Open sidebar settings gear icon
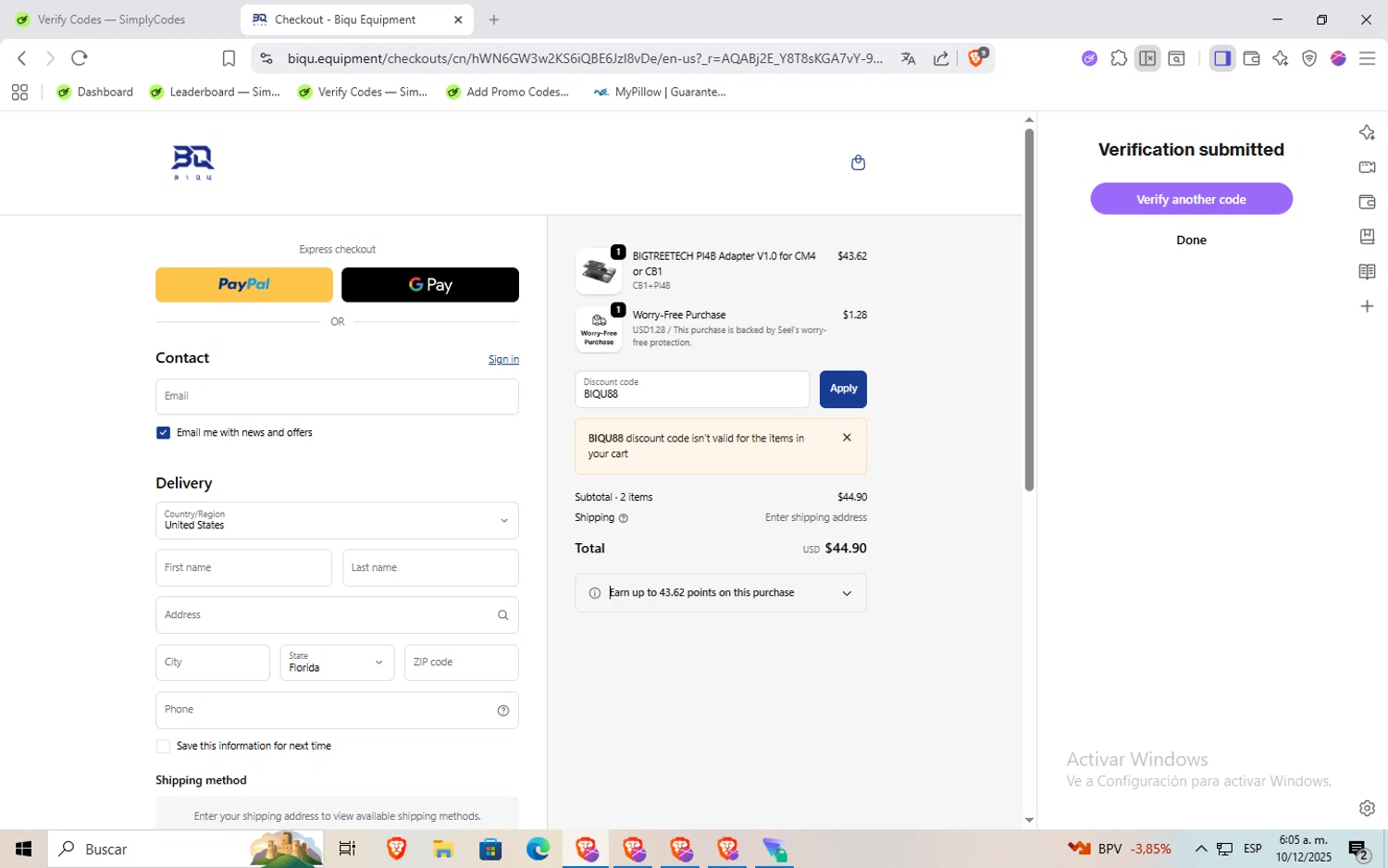The image size is (1388, 868). (1367, 808)
